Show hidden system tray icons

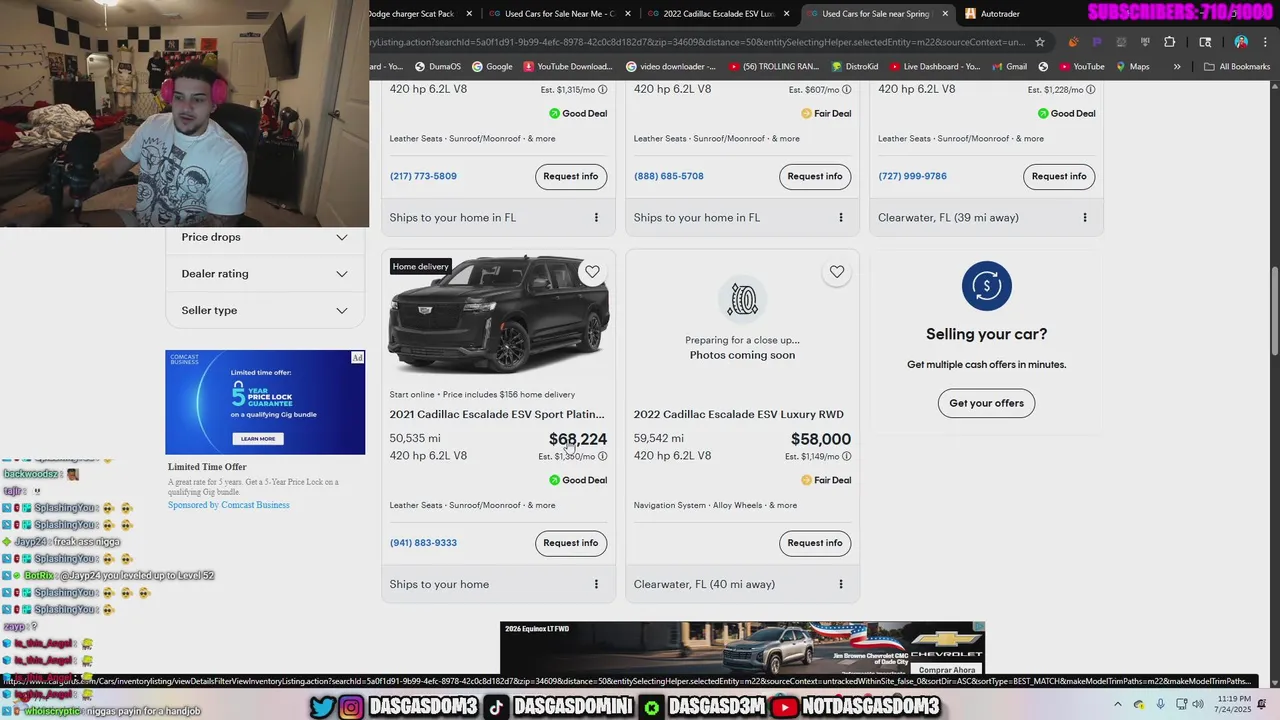pyautogui.click(x=1118, y=704)
